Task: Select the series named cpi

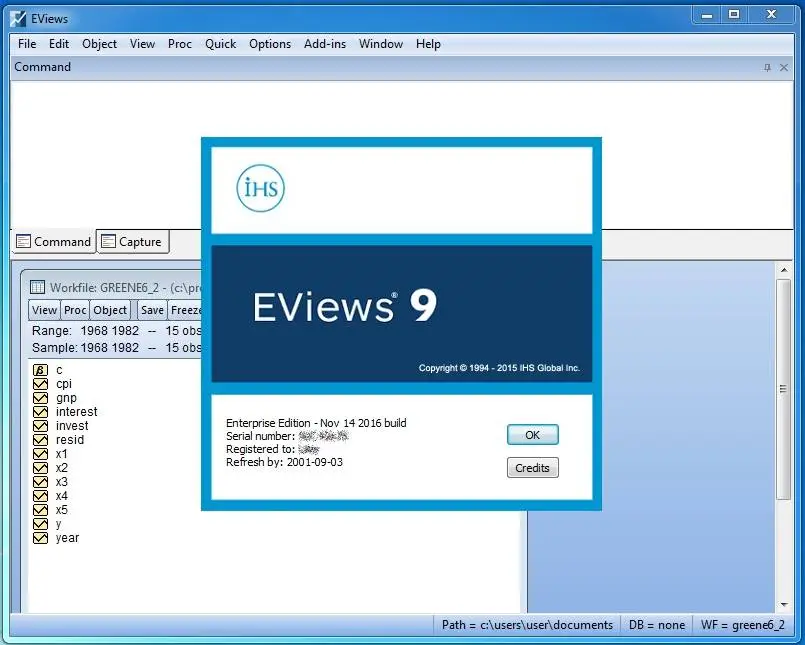Action: pos(64,384)
